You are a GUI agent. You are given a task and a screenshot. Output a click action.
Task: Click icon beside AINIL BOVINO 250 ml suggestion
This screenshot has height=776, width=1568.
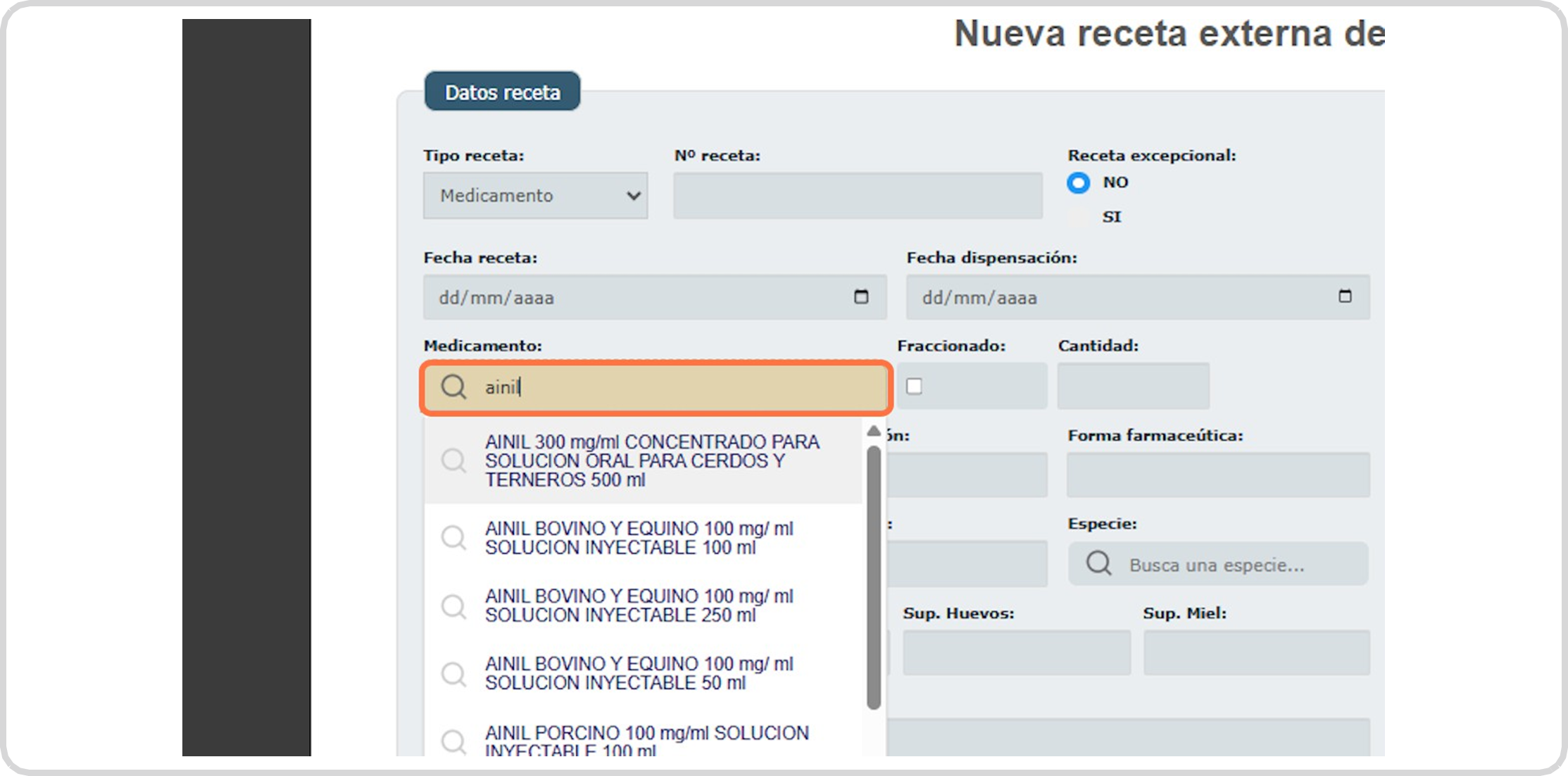(453, 606)
